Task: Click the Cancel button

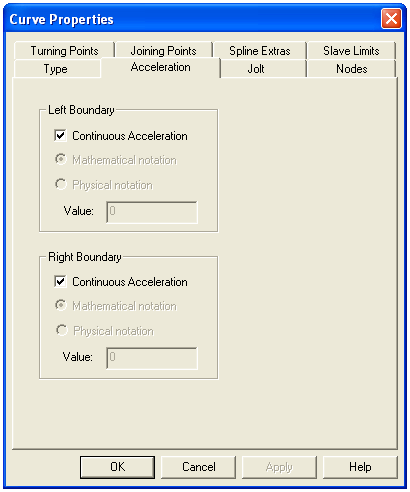Action: point(199,467)
